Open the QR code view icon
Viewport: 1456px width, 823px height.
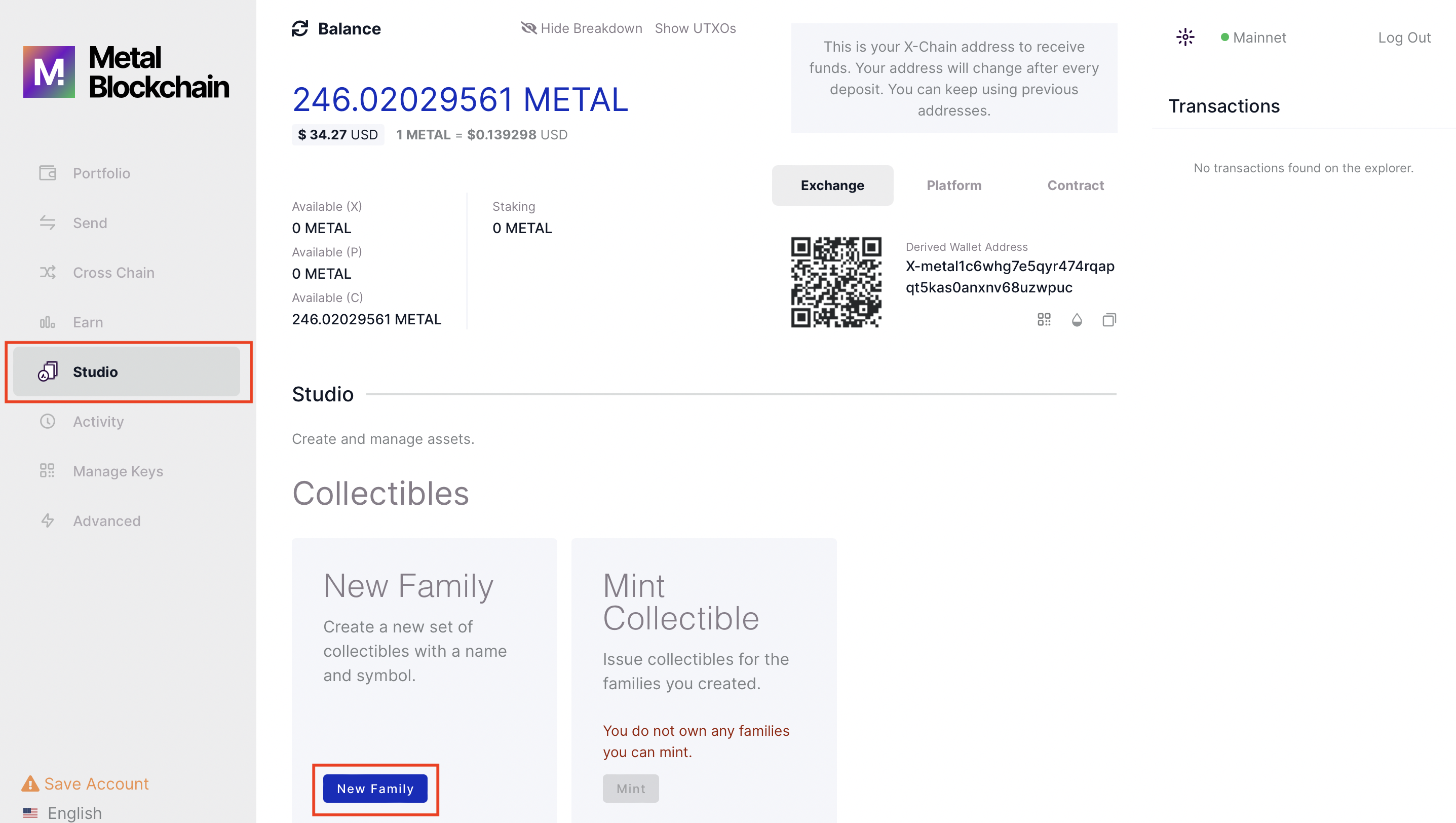coord(1044,320)
